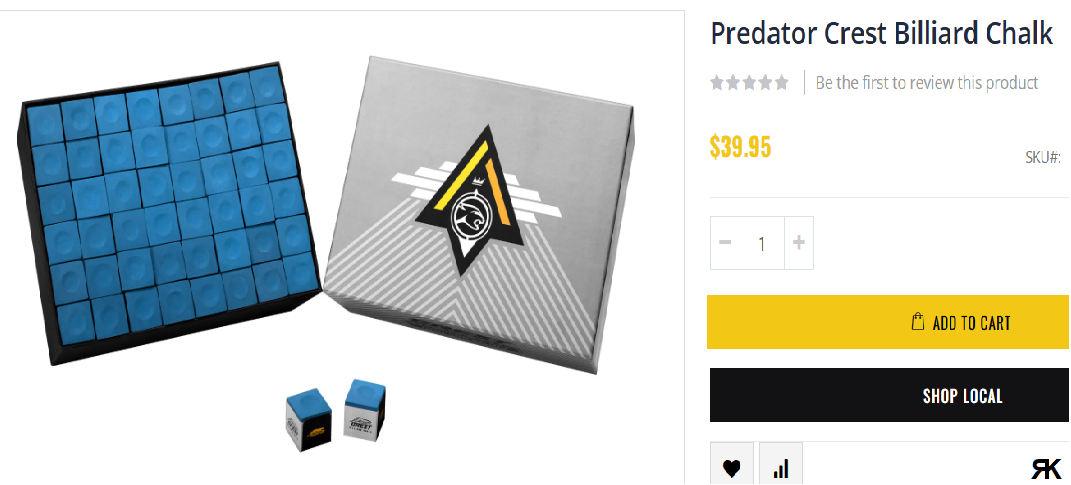Image resolution: width=1071 pixels, height=485 pixels.
Task: Increase quantity with the plus button
Action: coord(798,242)
